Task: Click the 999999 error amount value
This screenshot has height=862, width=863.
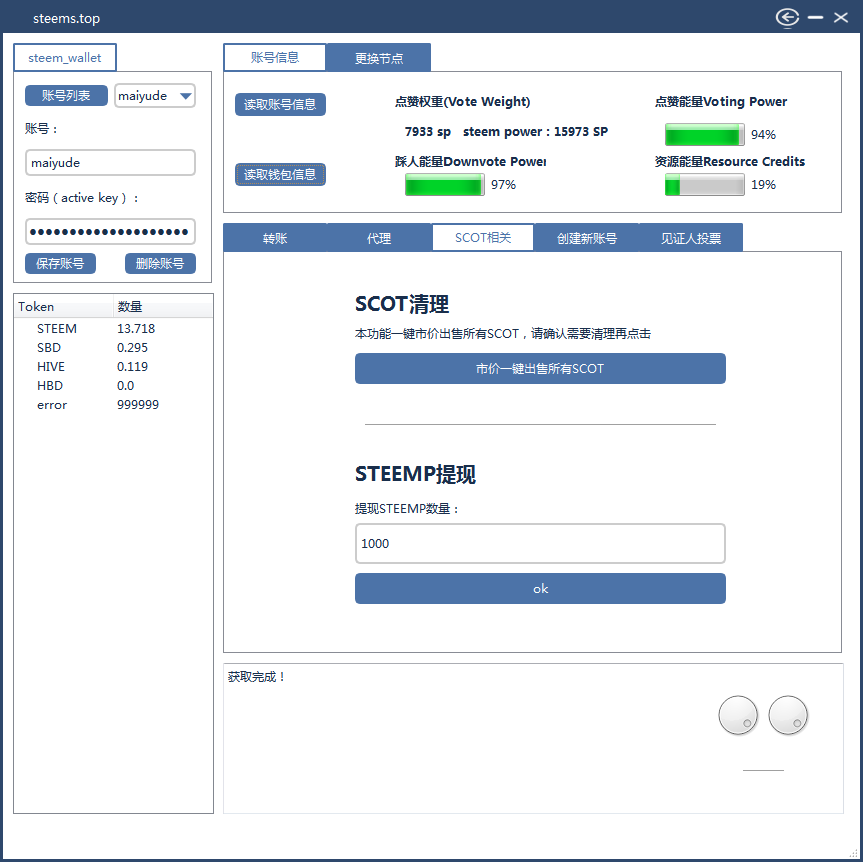Action: click(138, 405)
